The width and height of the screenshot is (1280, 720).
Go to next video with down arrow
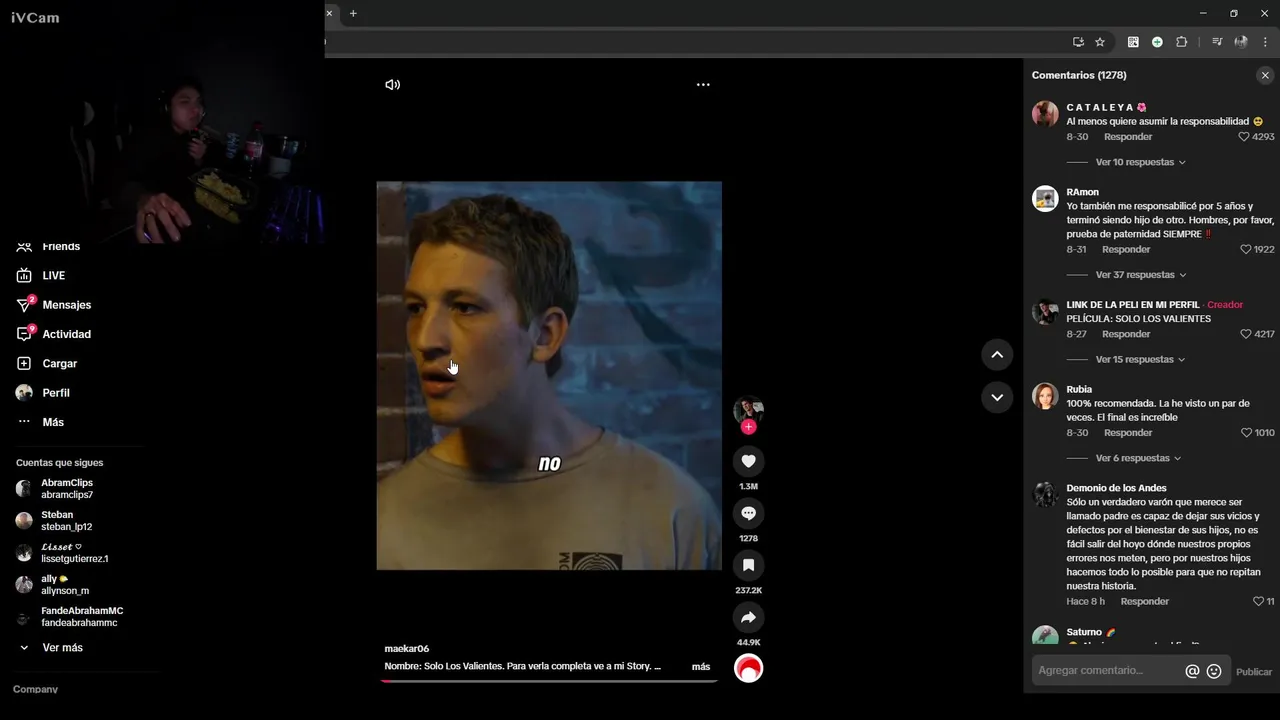pyautogui.click(x=997, y=397)
